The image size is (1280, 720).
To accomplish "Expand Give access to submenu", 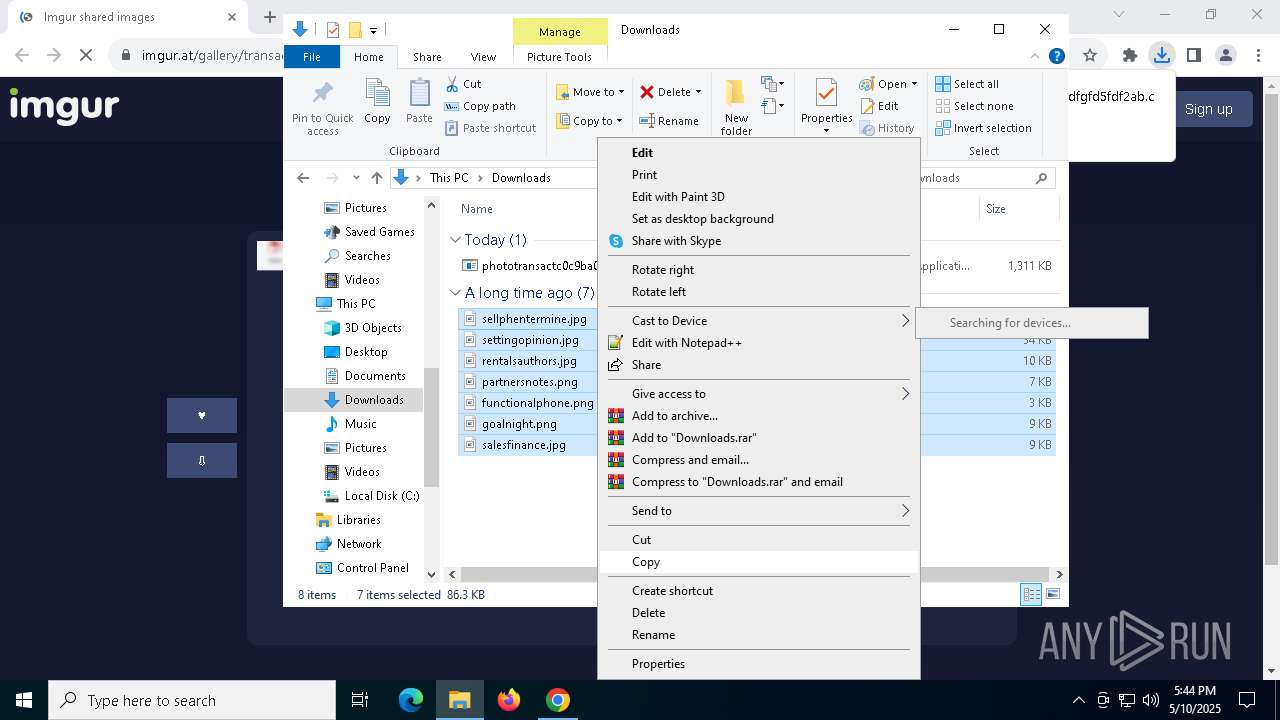I will (x=758, y=394).
